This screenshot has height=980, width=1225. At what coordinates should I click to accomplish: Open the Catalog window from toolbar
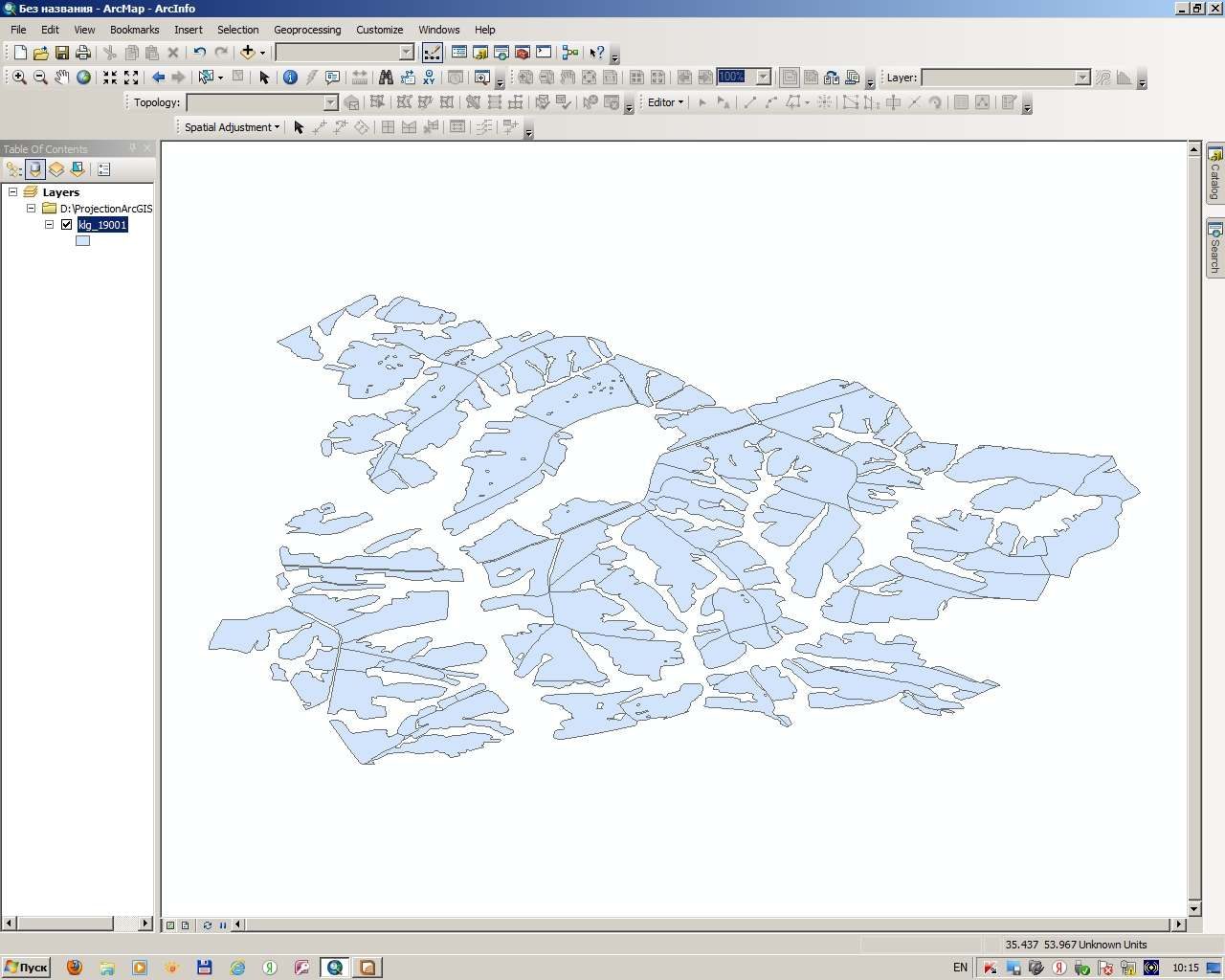(x=480, y=53)
